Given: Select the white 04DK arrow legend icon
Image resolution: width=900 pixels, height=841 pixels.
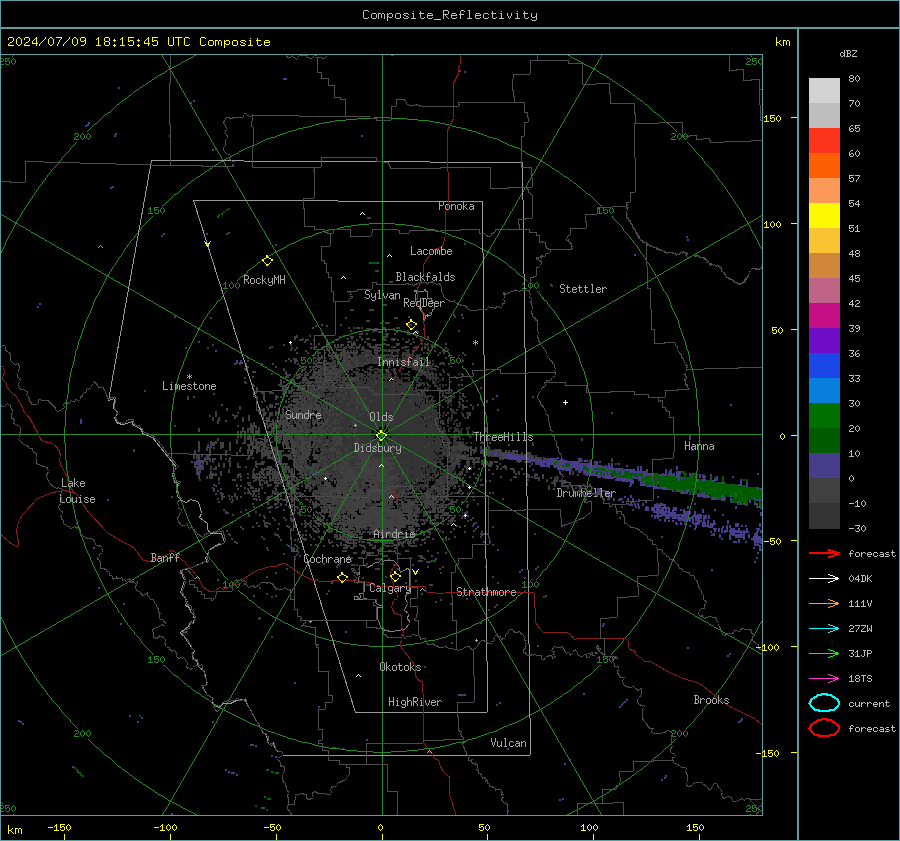Looking at the screenshot, I should 824,578.
